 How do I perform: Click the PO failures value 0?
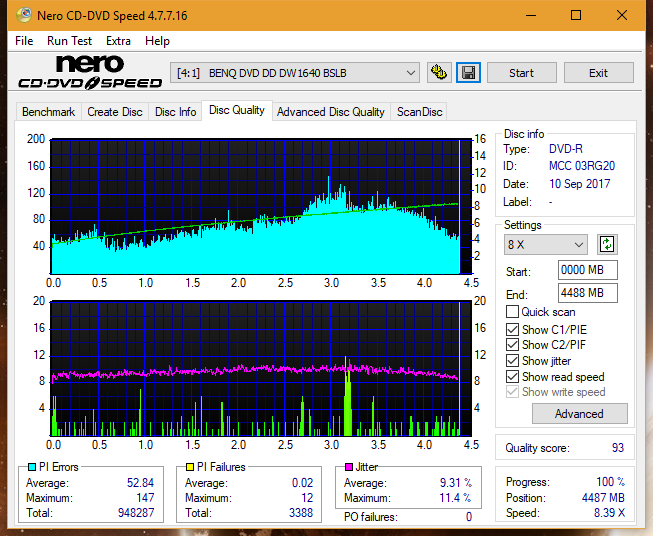pos(469,517)
